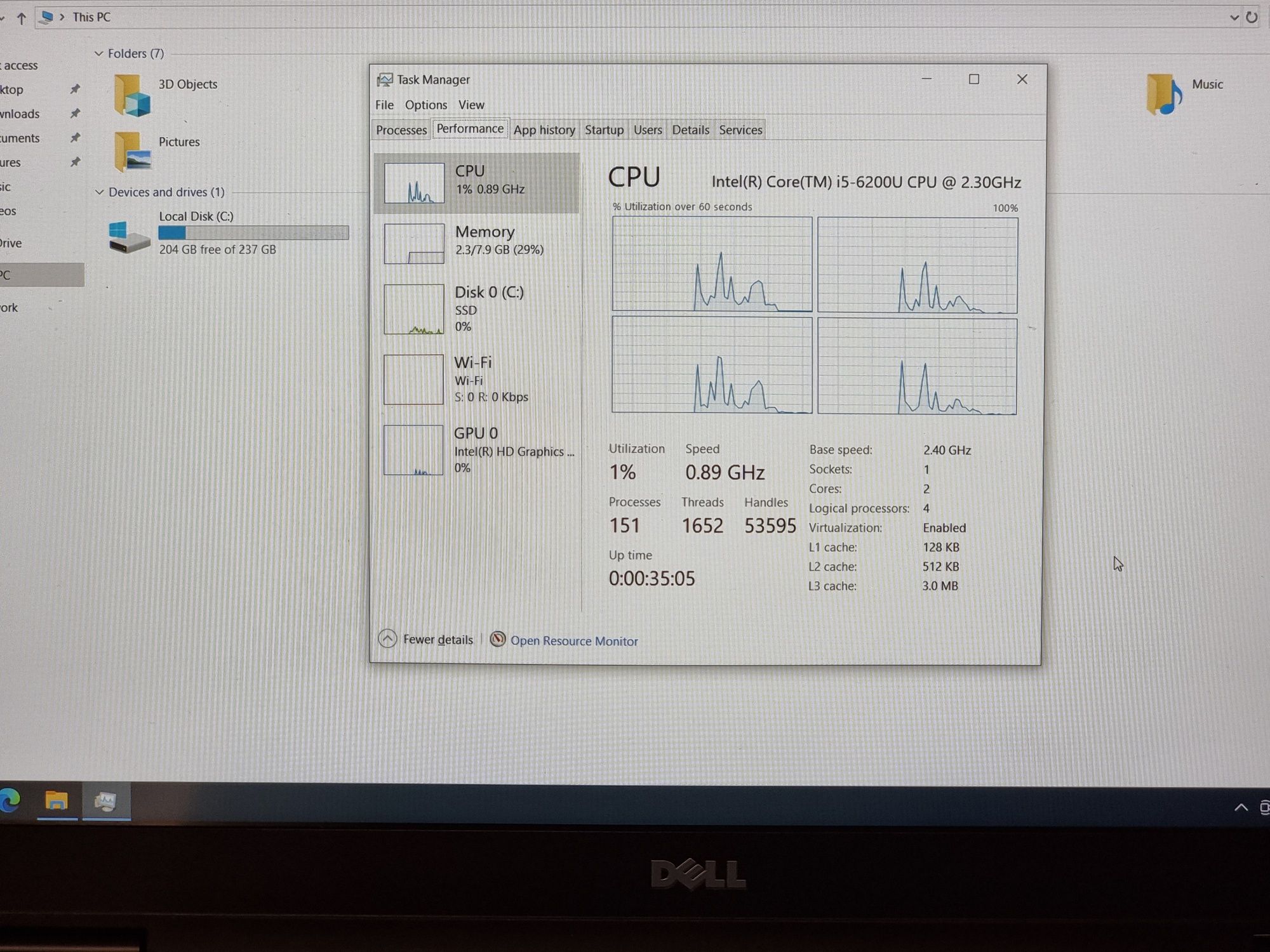This screenshot has width=1270, height=952.
Task: Select the Pictures folder icon
Action: pyautogui.click(x=132, y=152)
